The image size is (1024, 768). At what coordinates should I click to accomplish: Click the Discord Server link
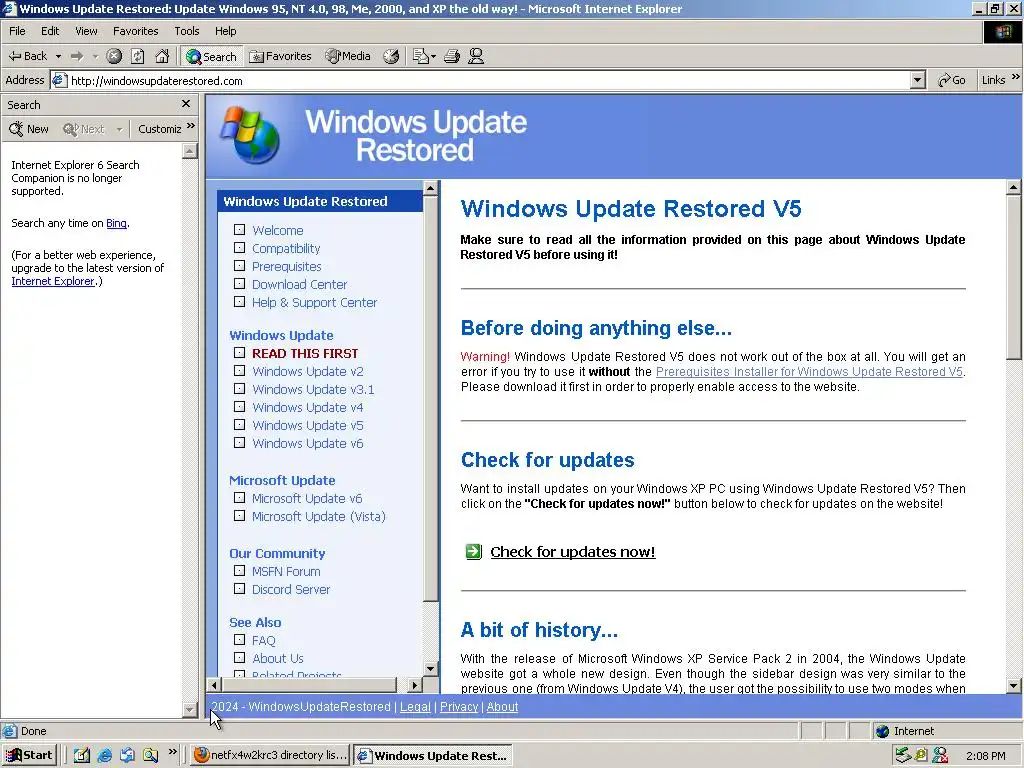tap(291, 589)
